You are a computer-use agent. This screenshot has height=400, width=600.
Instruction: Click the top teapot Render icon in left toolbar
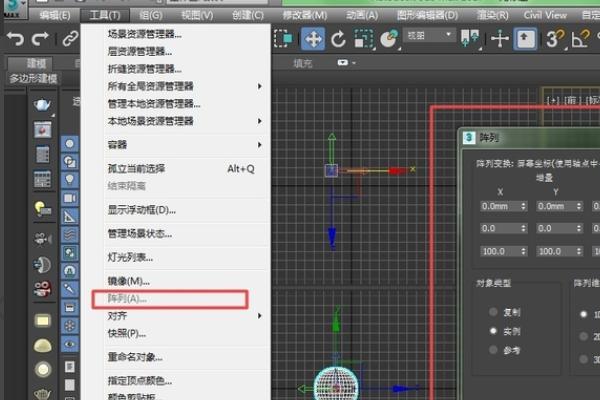coord(42,105)
